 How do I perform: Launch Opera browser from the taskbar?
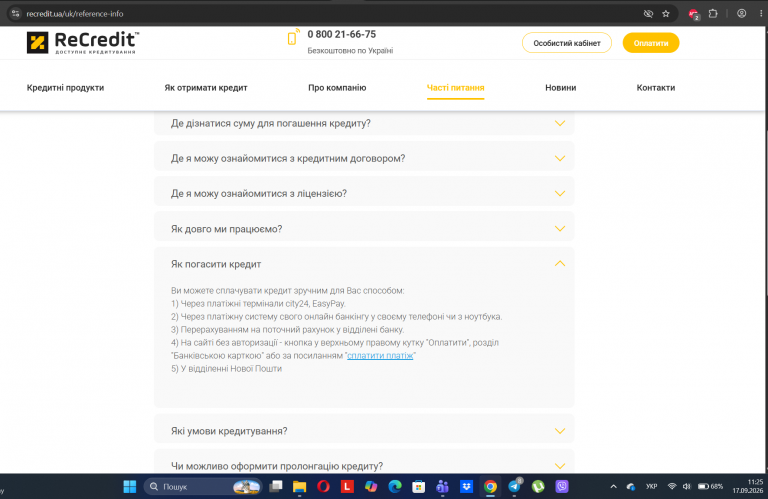point(323,486)
